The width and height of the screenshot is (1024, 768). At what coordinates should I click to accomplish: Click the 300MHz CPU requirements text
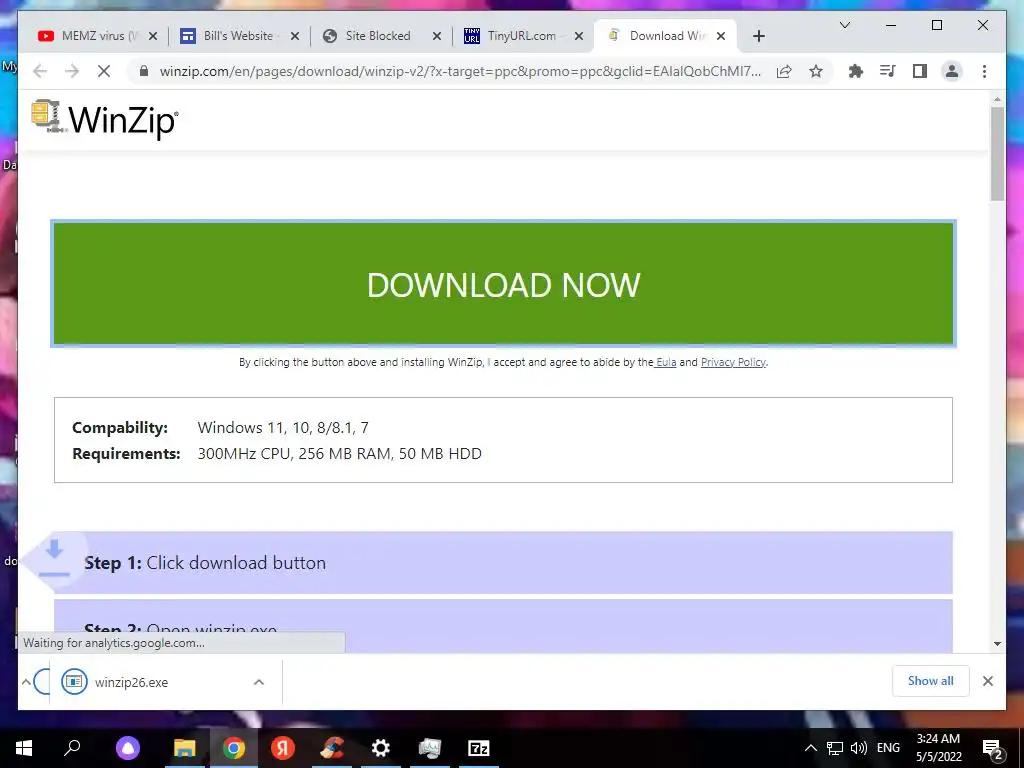tap(340, 454)
